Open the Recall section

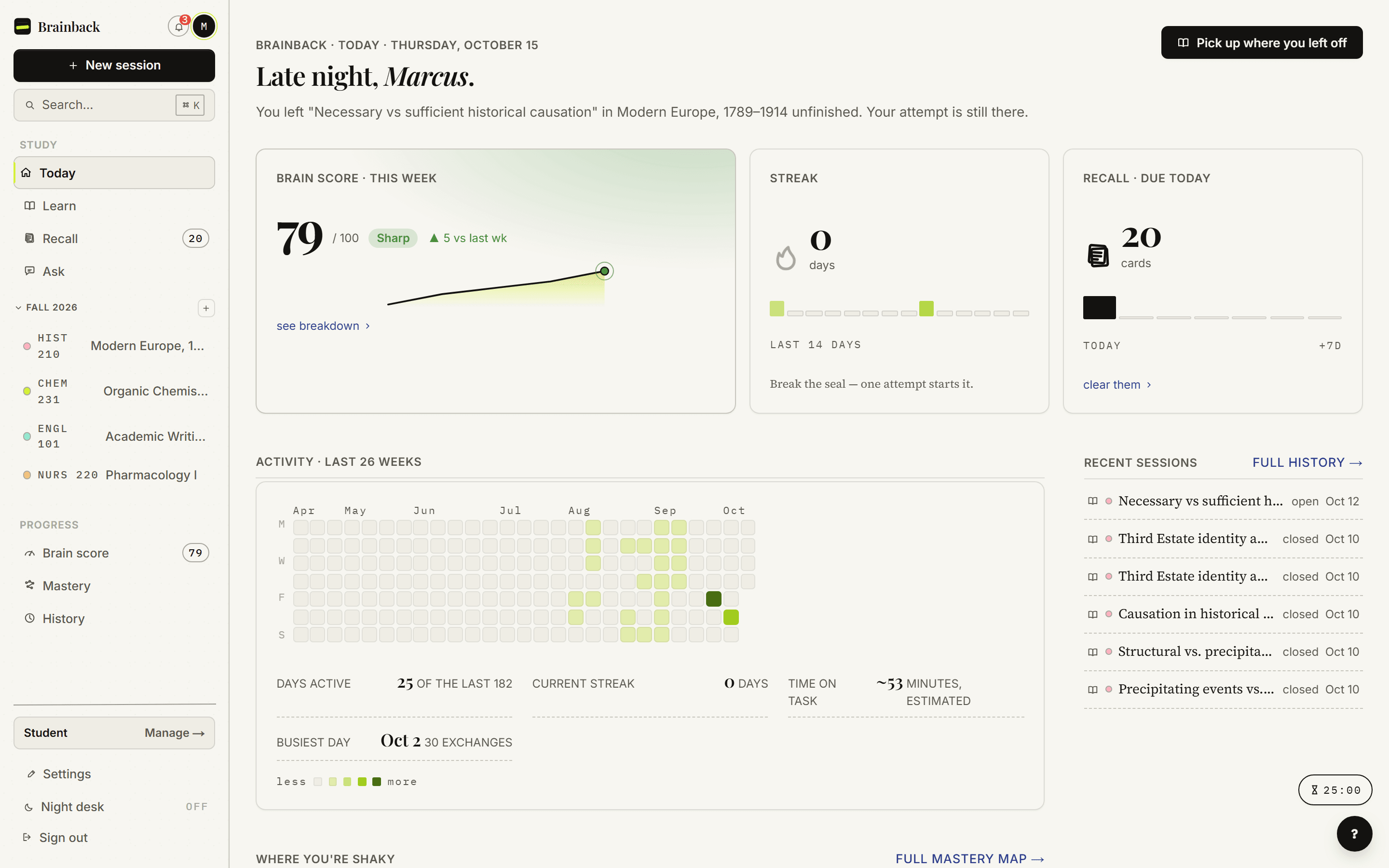(x=114, y=238)
